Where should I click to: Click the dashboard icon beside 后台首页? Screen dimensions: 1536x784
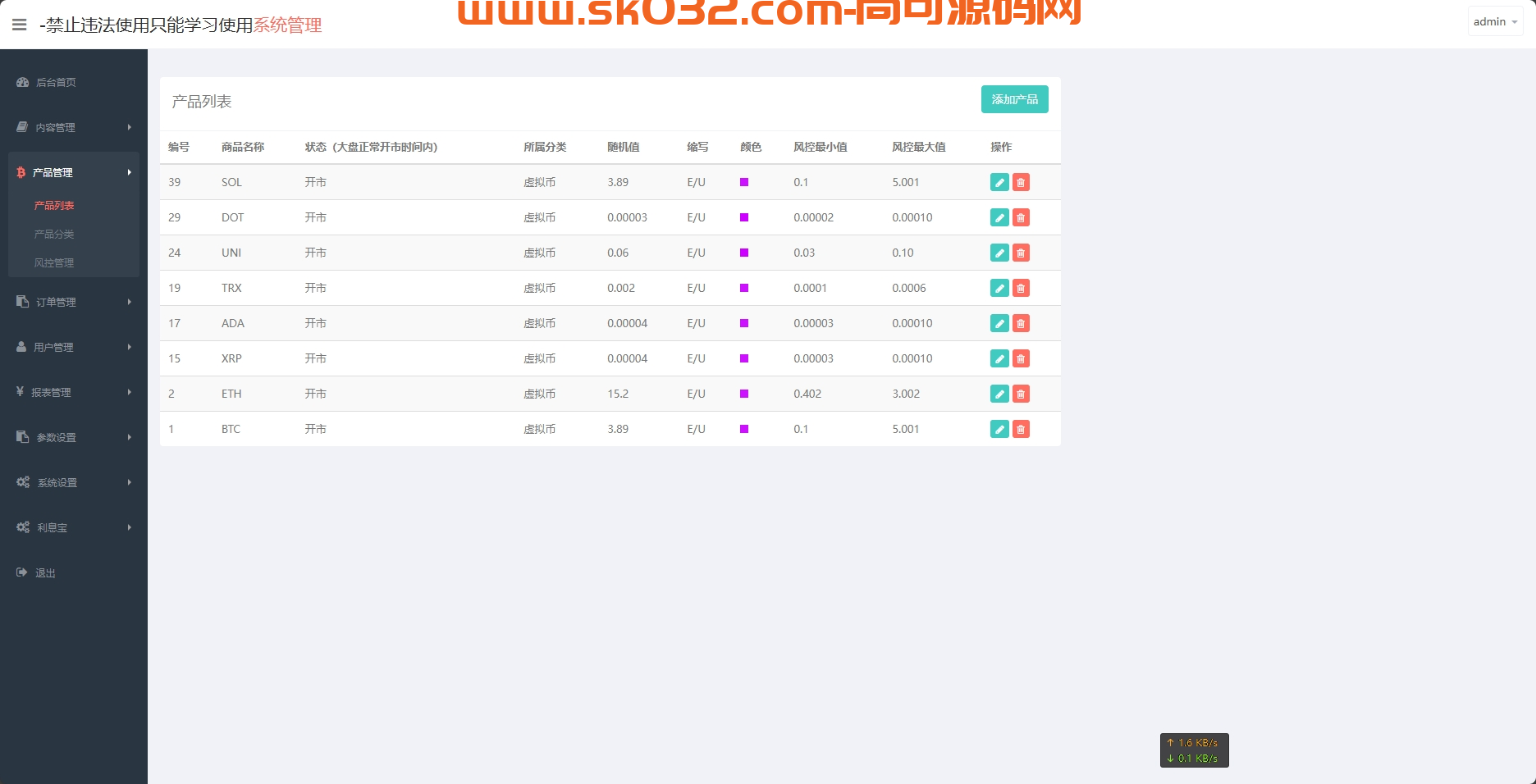[x=22, y=82]
